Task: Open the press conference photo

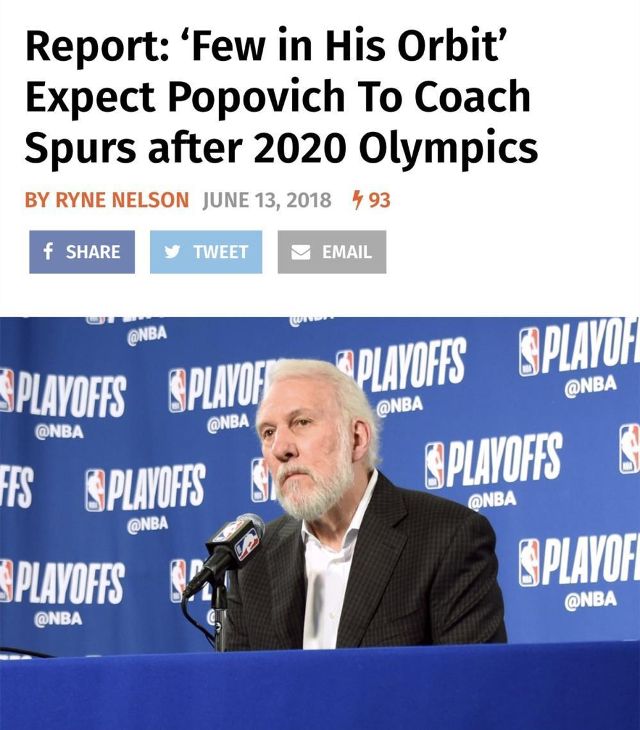Action: 320,523
